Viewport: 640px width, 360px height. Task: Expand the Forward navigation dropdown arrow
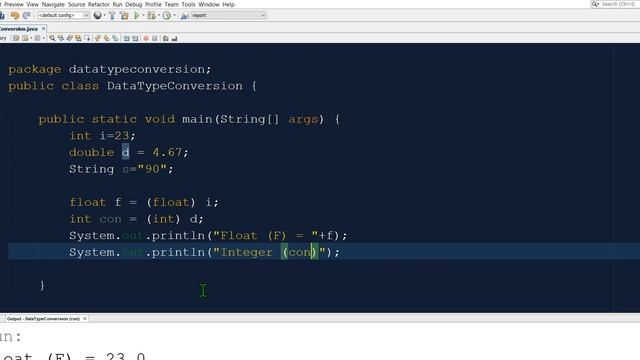pyautogui.click(x=44, y=38)
